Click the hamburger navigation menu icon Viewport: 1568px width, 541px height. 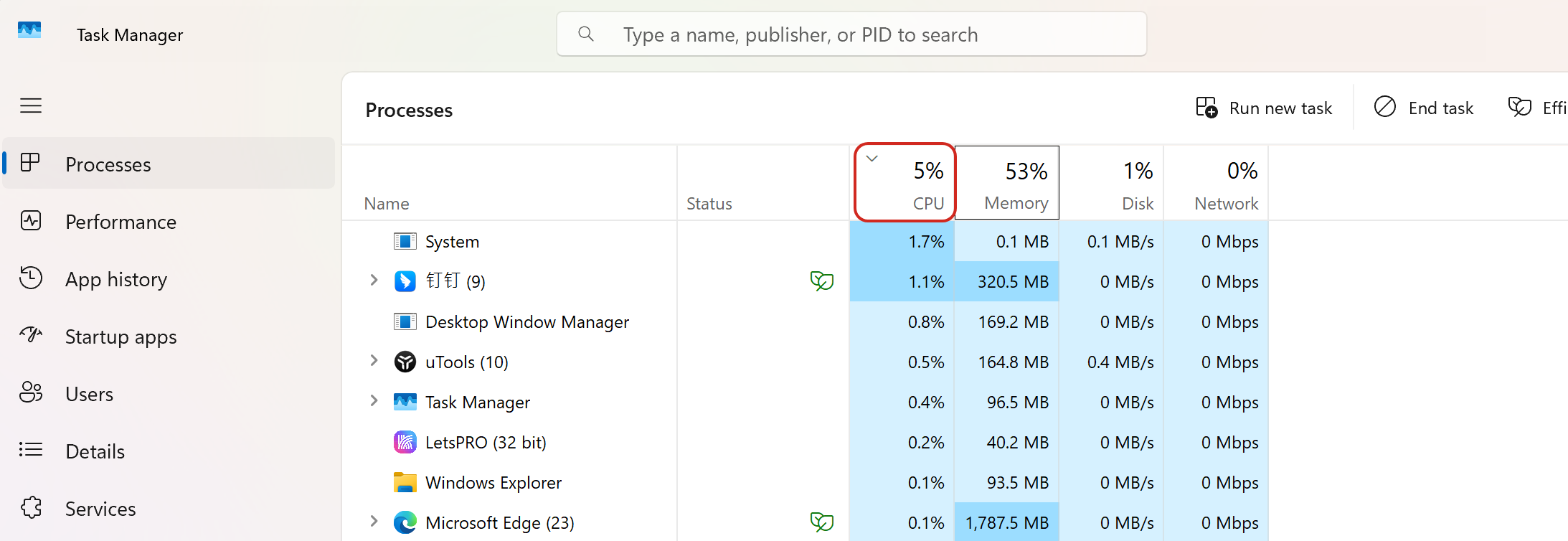pyautogui.click(x=31, y=106)
